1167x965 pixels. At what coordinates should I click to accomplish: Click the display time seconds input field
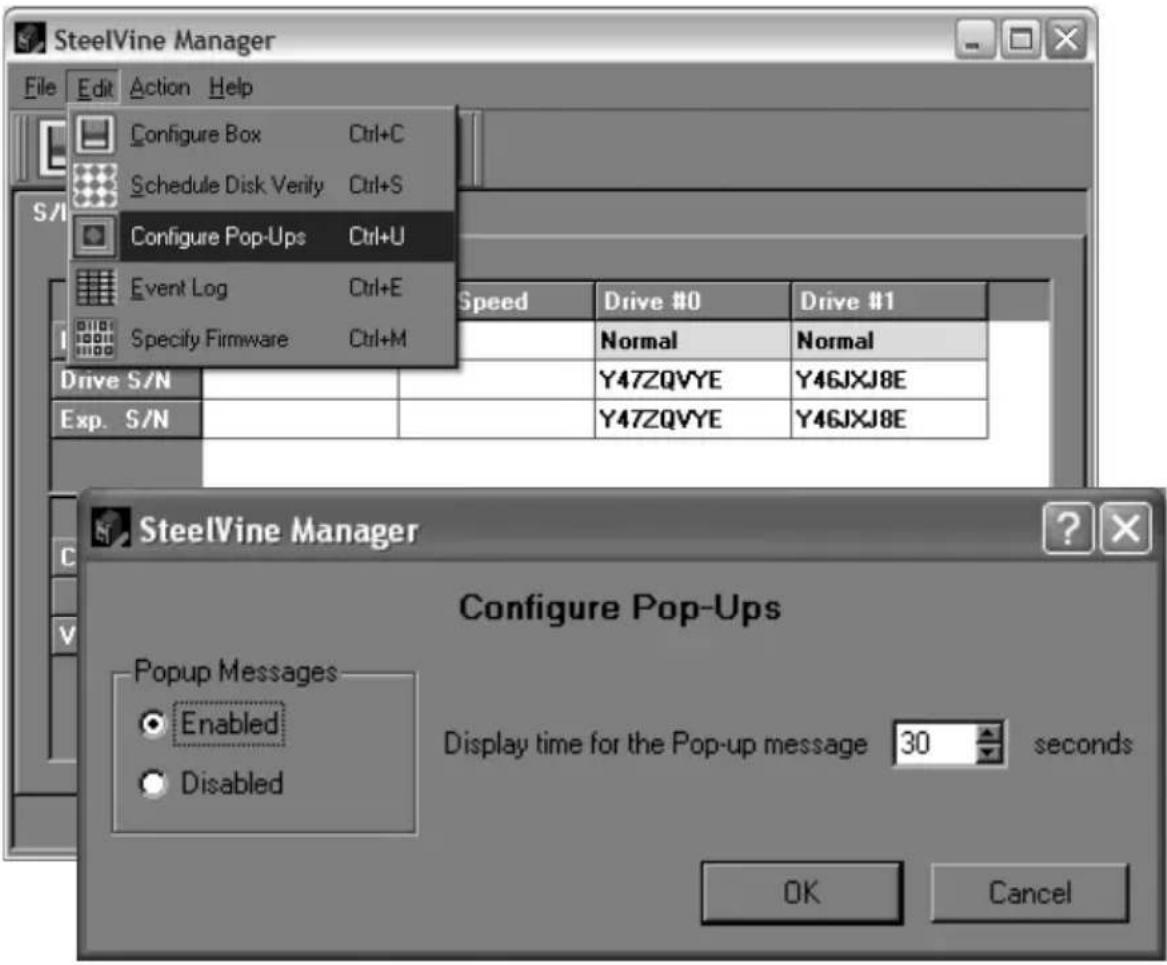[935, 743]
